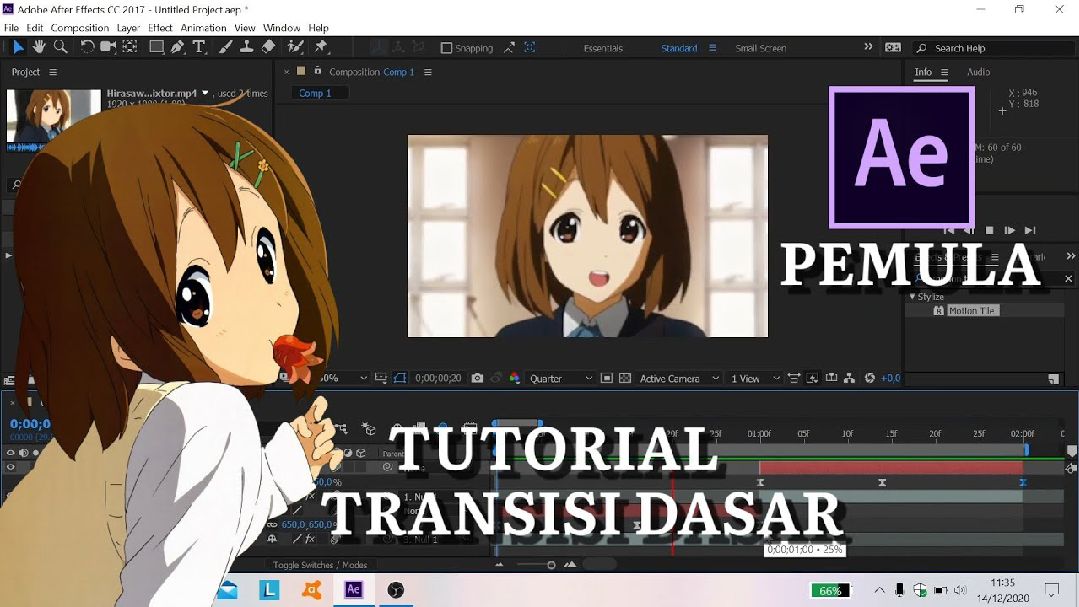Click the Timeline button in viewer bar
The image size is (1079, 607).
click(831, 378)
